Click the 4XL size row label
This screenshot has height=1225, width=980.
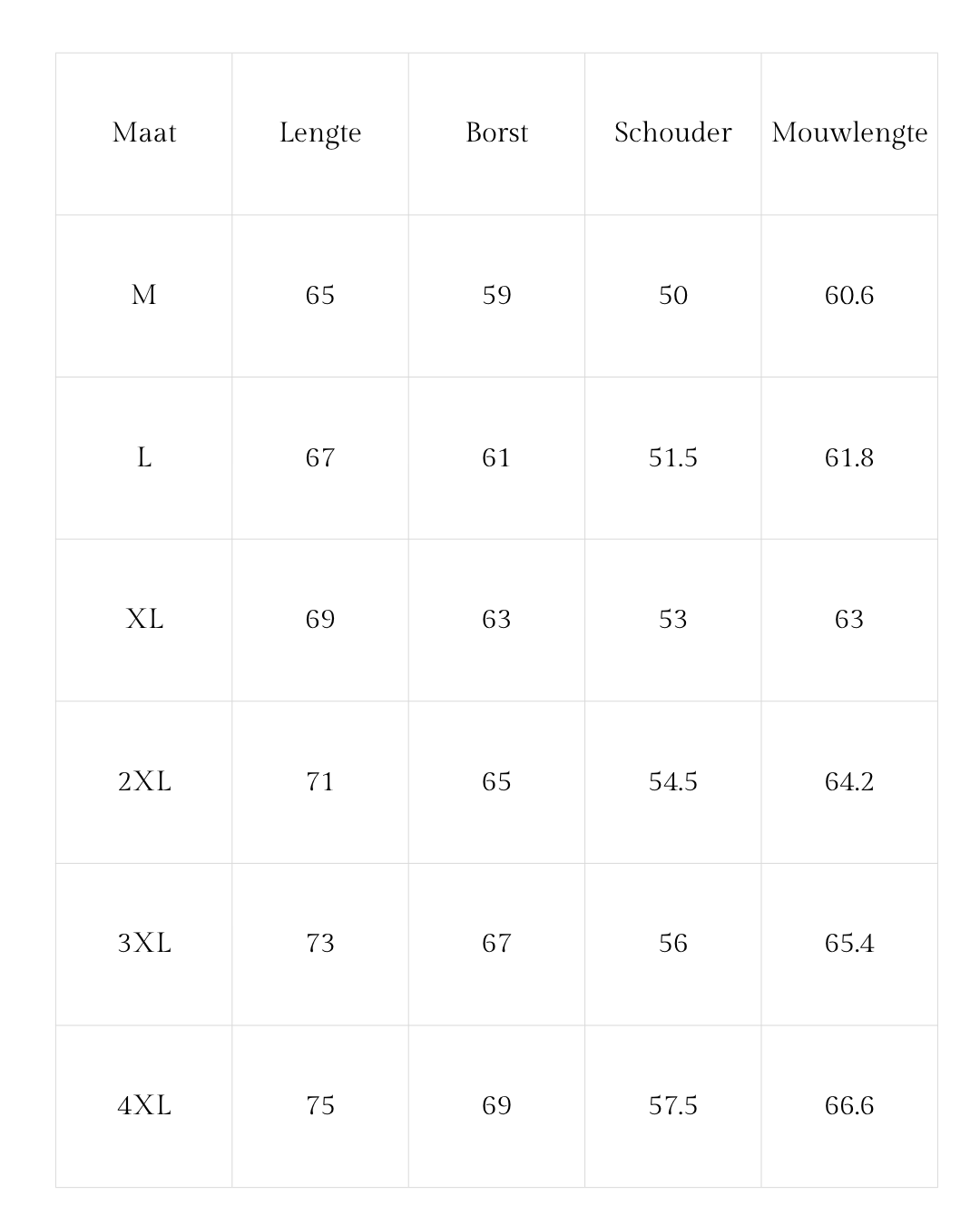pos(144,1105)
